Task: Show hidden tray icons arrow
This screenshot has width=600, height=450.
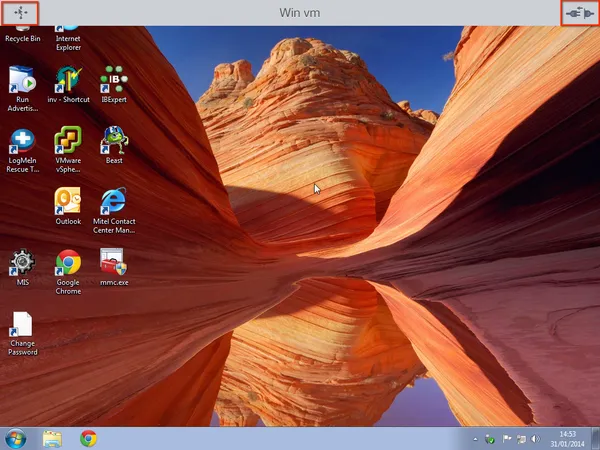Action: [x=475, y=439]
